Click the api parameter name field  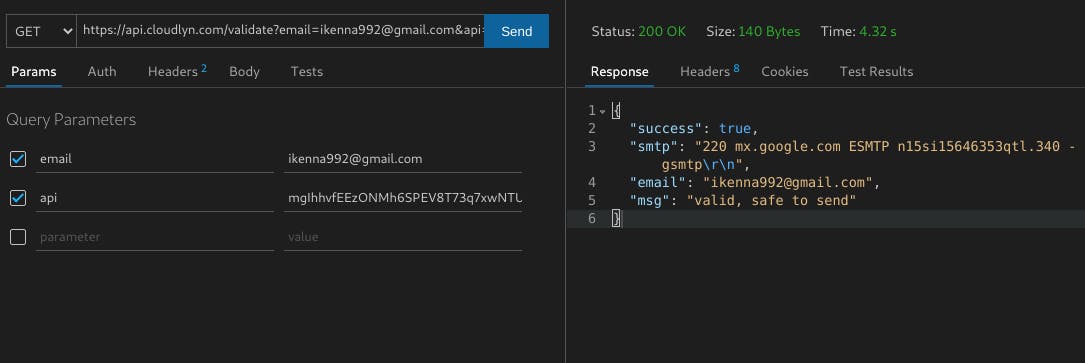point(155,198)
